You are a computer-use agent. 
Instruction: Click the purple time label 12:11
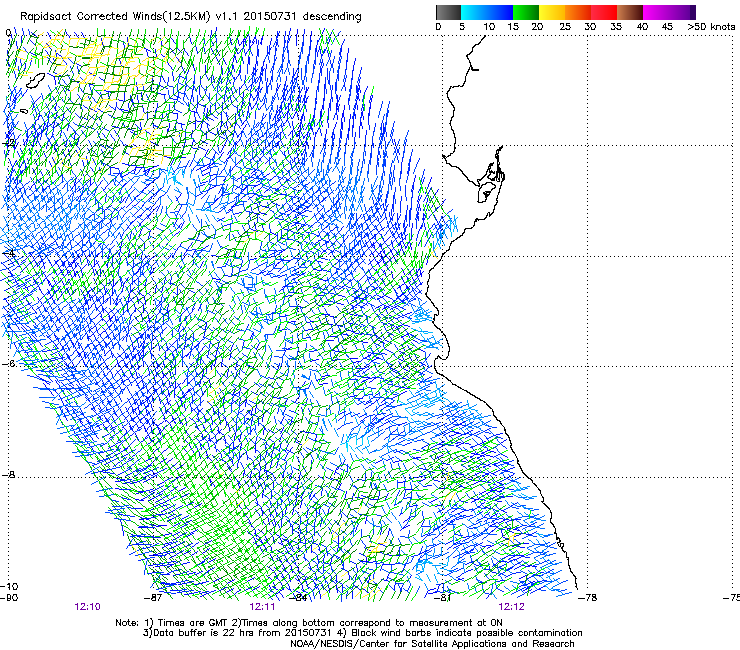point(262,607)
